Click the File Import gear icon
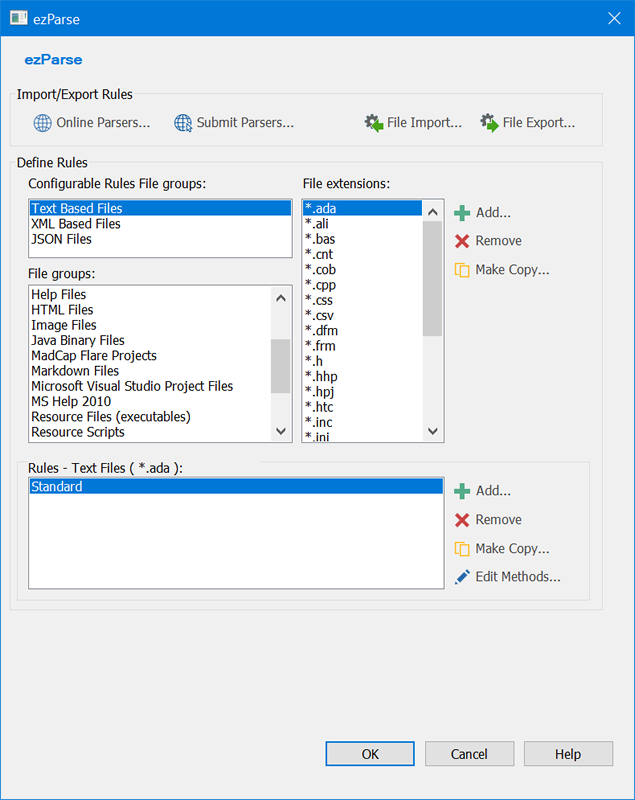The height and width of the screenshot is (800, 635). [x=374, y=123]
